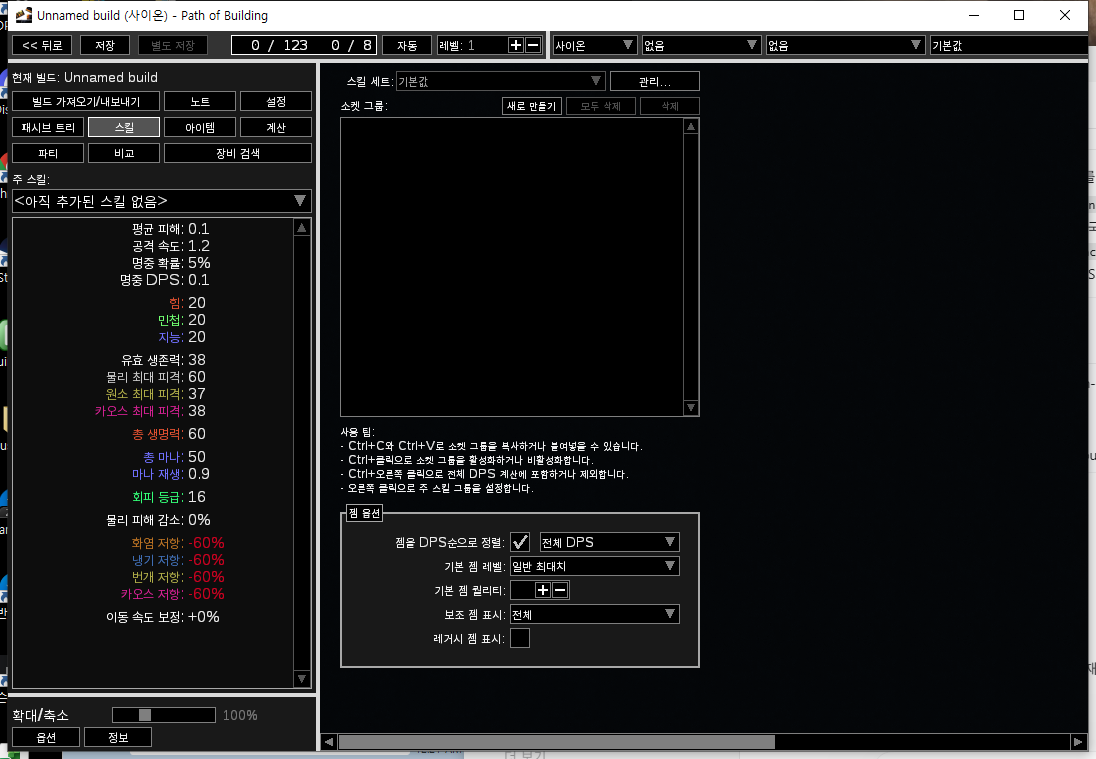This screenshot has height=759, width=1096.
Task: Switch to the 아이템 tab
Action: point(200,127)
